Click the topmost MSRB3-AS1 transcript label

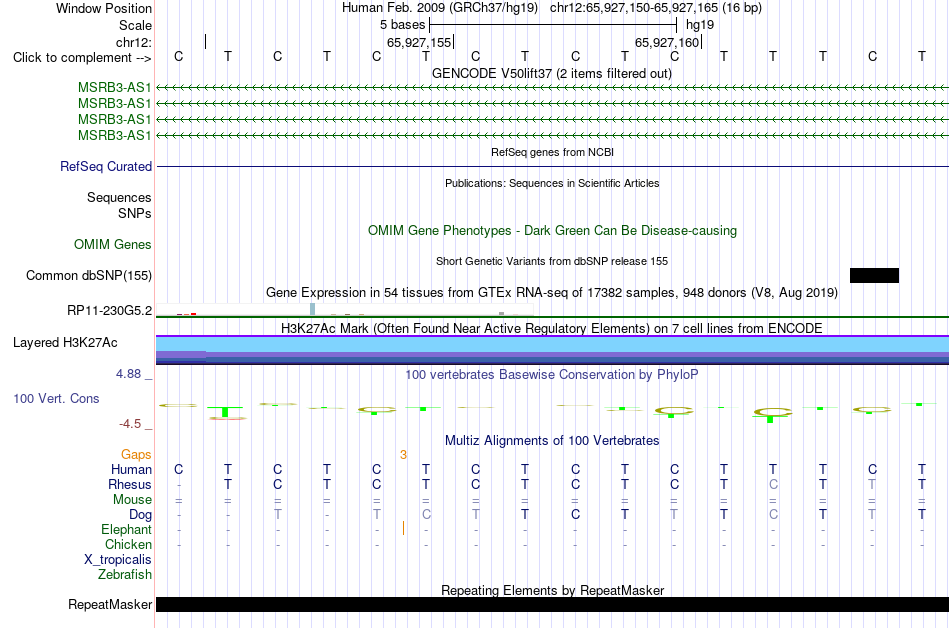click(x=115, y=88)
